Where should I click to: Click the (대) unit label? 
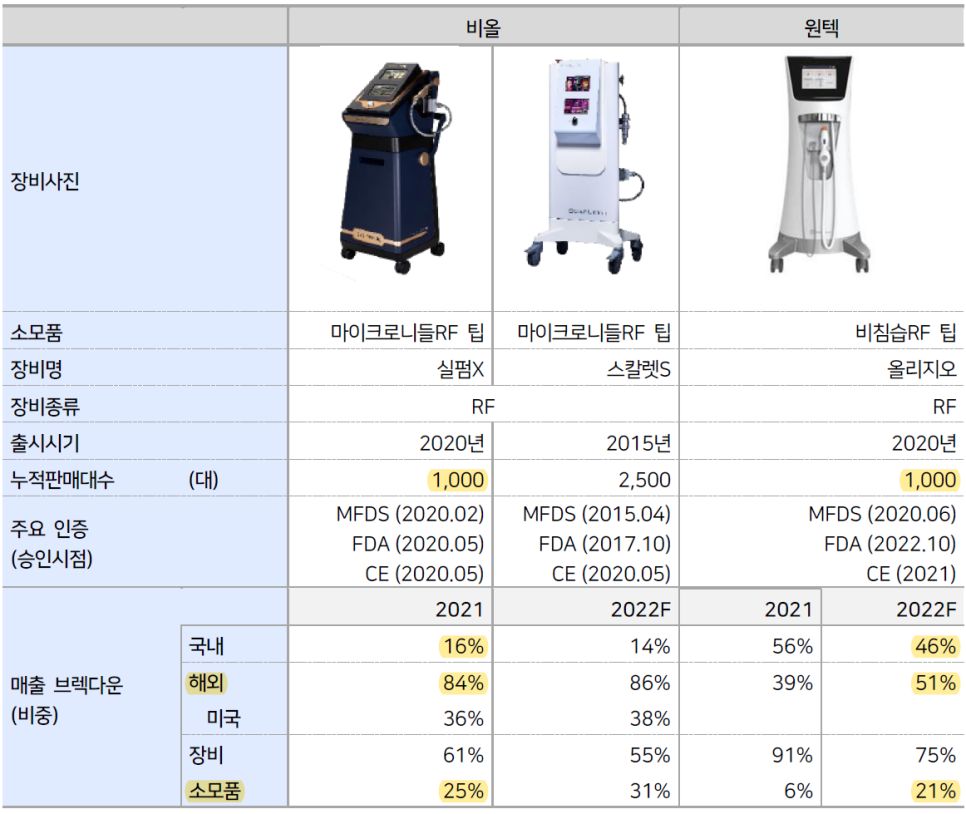[x=203, y=479]
